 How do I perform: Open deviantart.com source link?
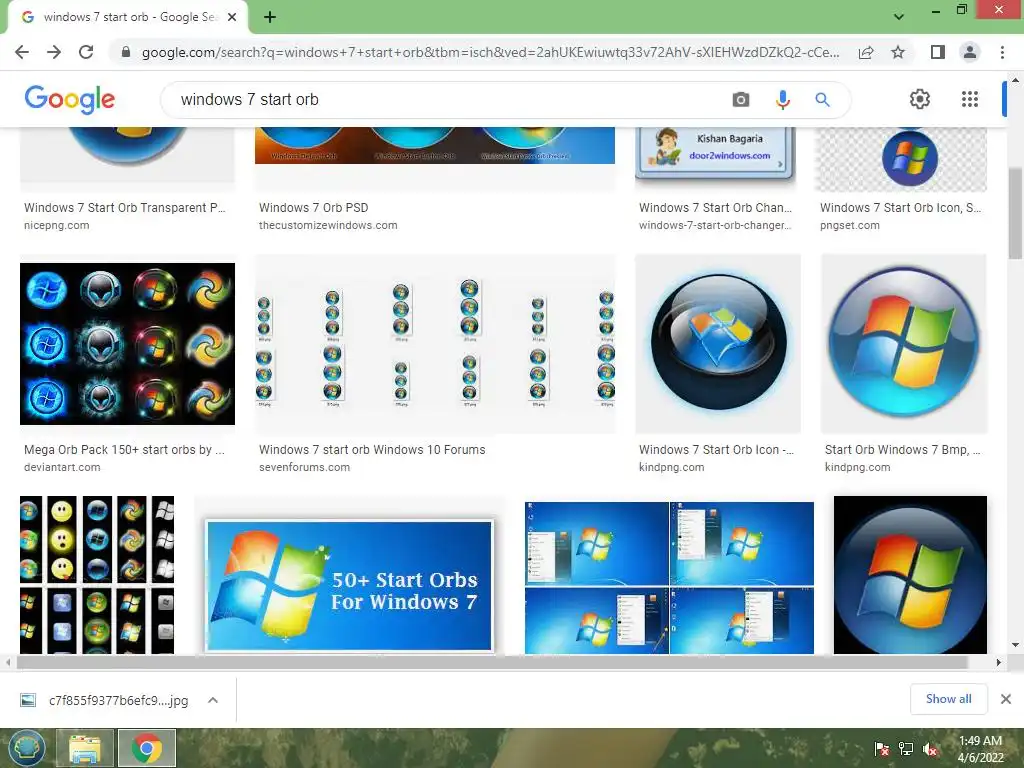click(x=62, y=468)
